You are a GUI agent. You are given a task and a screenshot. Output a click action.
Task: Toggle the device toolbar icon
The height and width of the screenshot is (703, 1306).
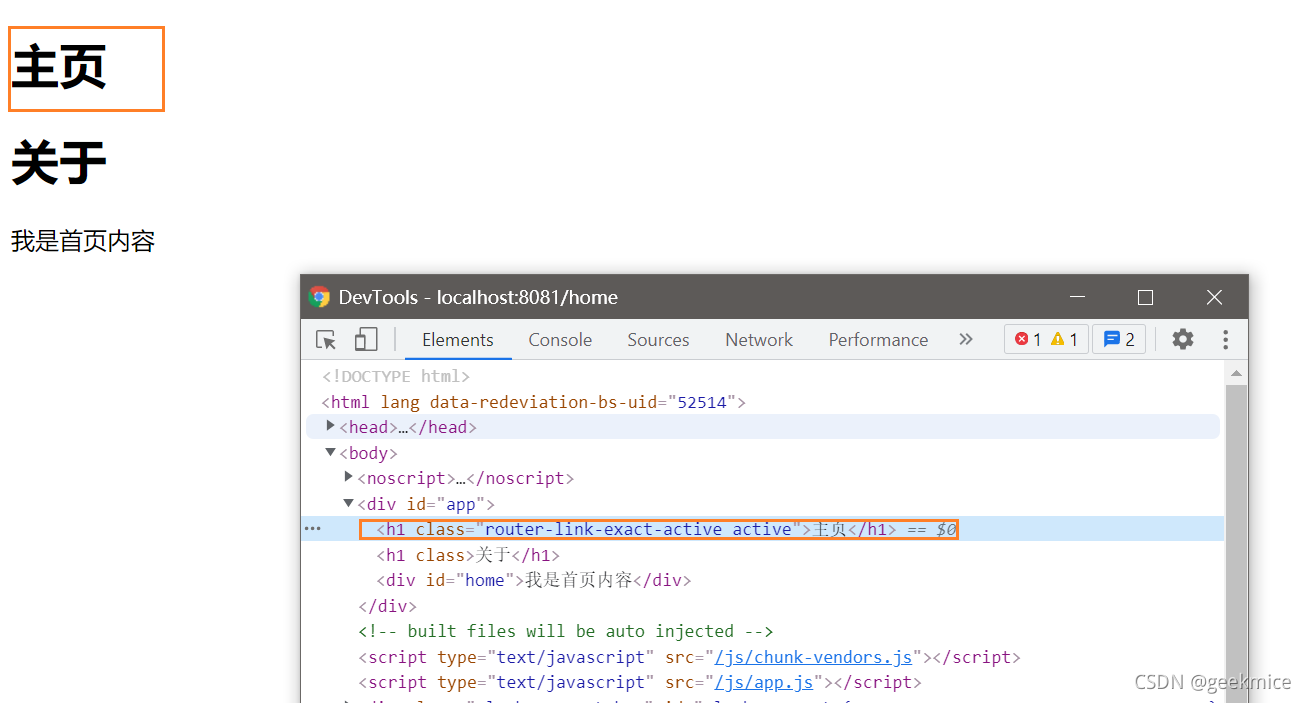(x=366, y=340)
